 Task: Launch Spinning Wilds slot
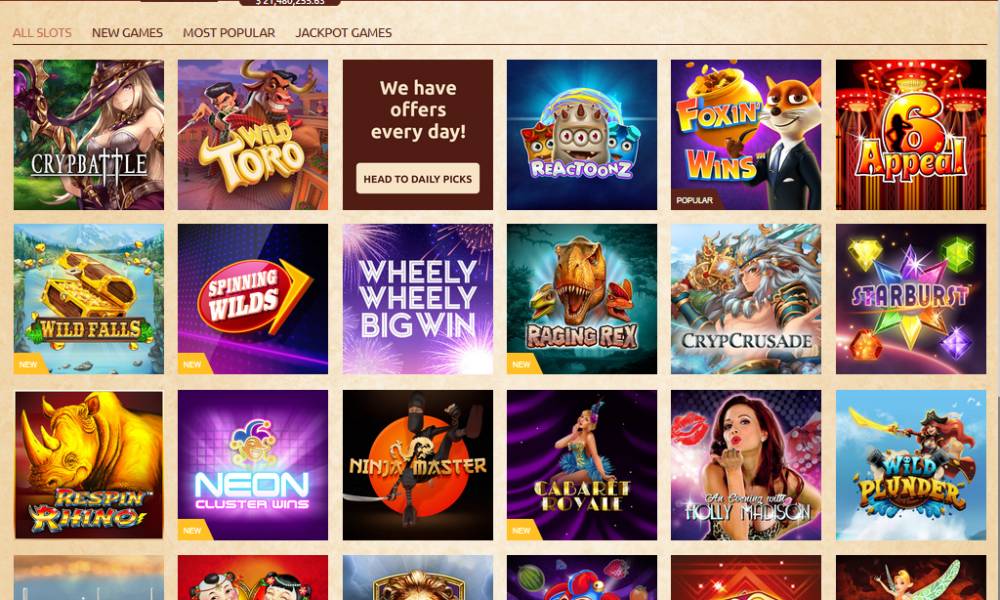click(x=253, y=298)
